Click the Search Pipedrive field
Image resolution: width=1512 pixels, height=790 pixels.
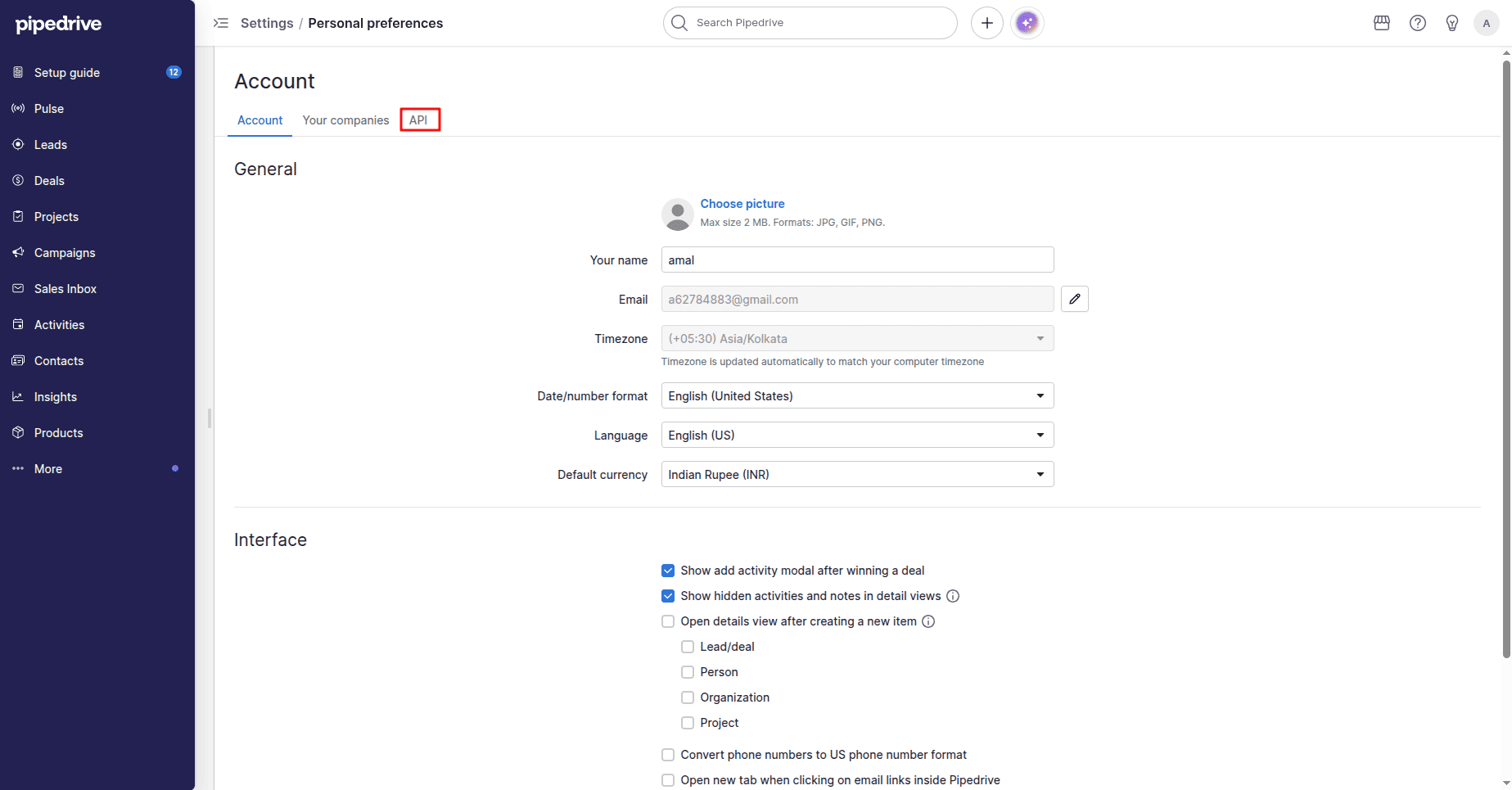[x=810, y=23]
